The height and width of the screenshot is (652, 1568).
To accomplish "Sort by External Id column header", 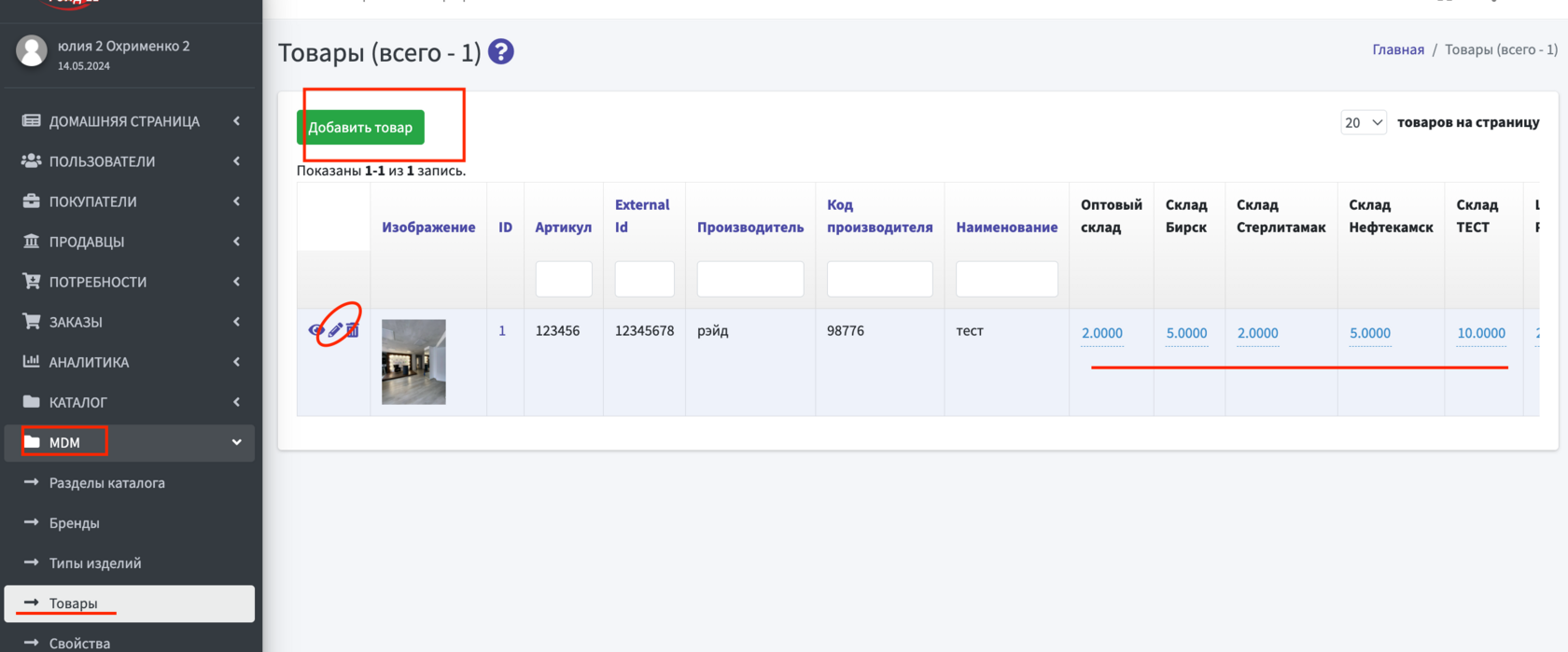I will 642,215.
